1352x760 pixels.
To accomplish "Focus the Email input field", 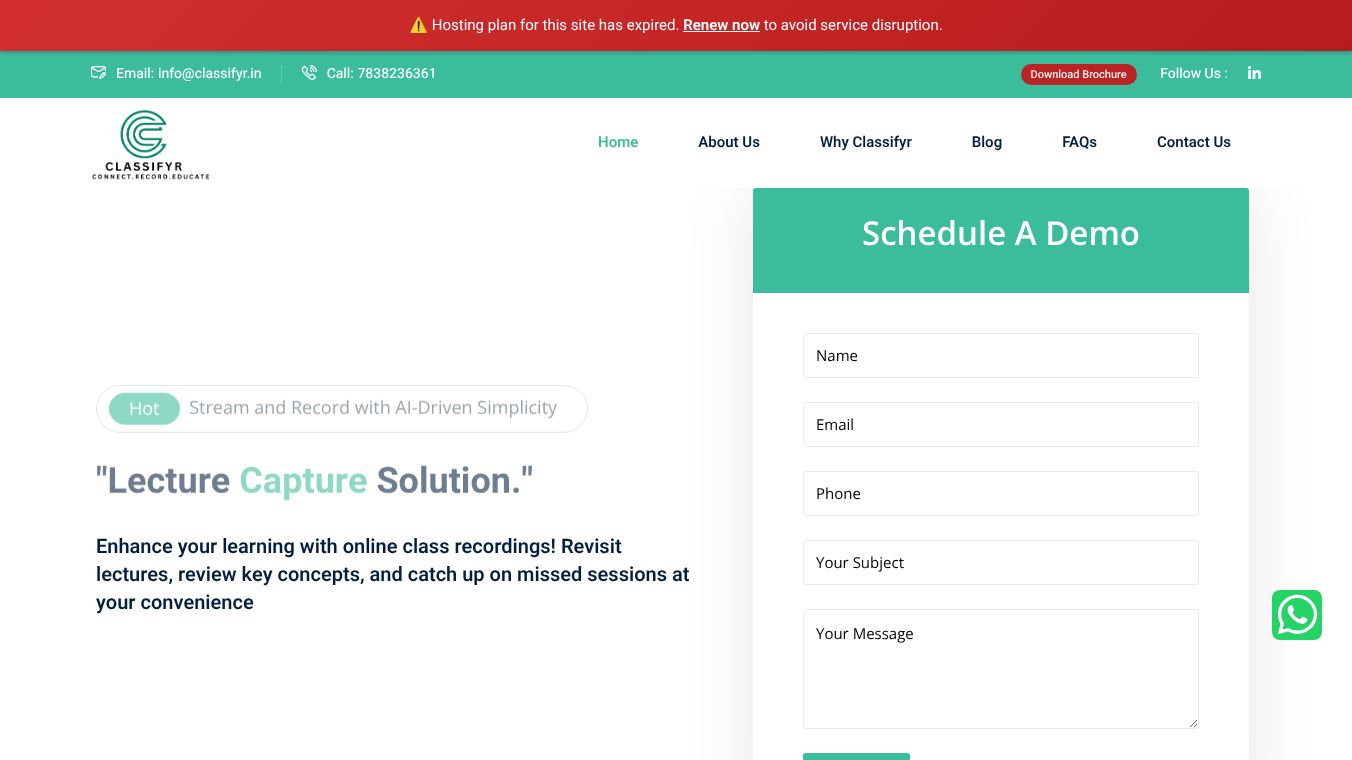I will [1000, 424].
